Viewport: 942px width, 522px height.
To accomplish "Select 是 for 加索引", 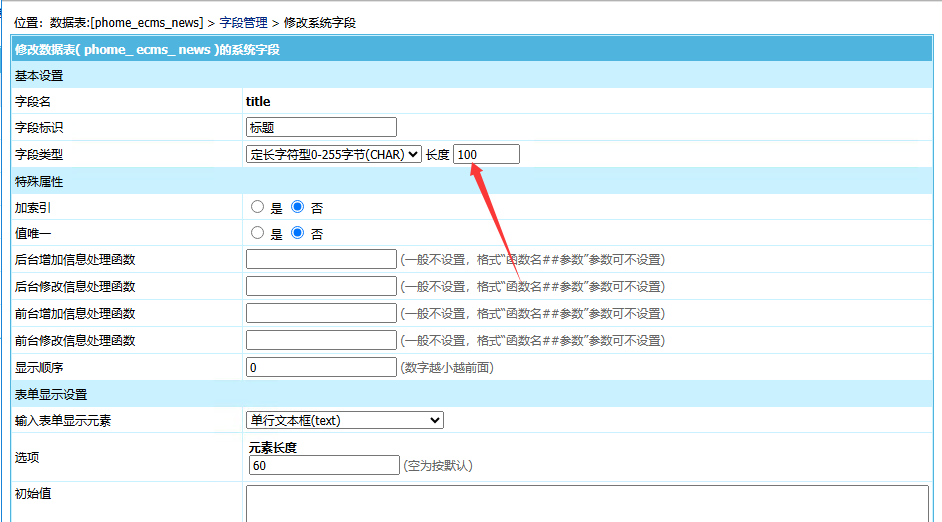I will [257, 207].
